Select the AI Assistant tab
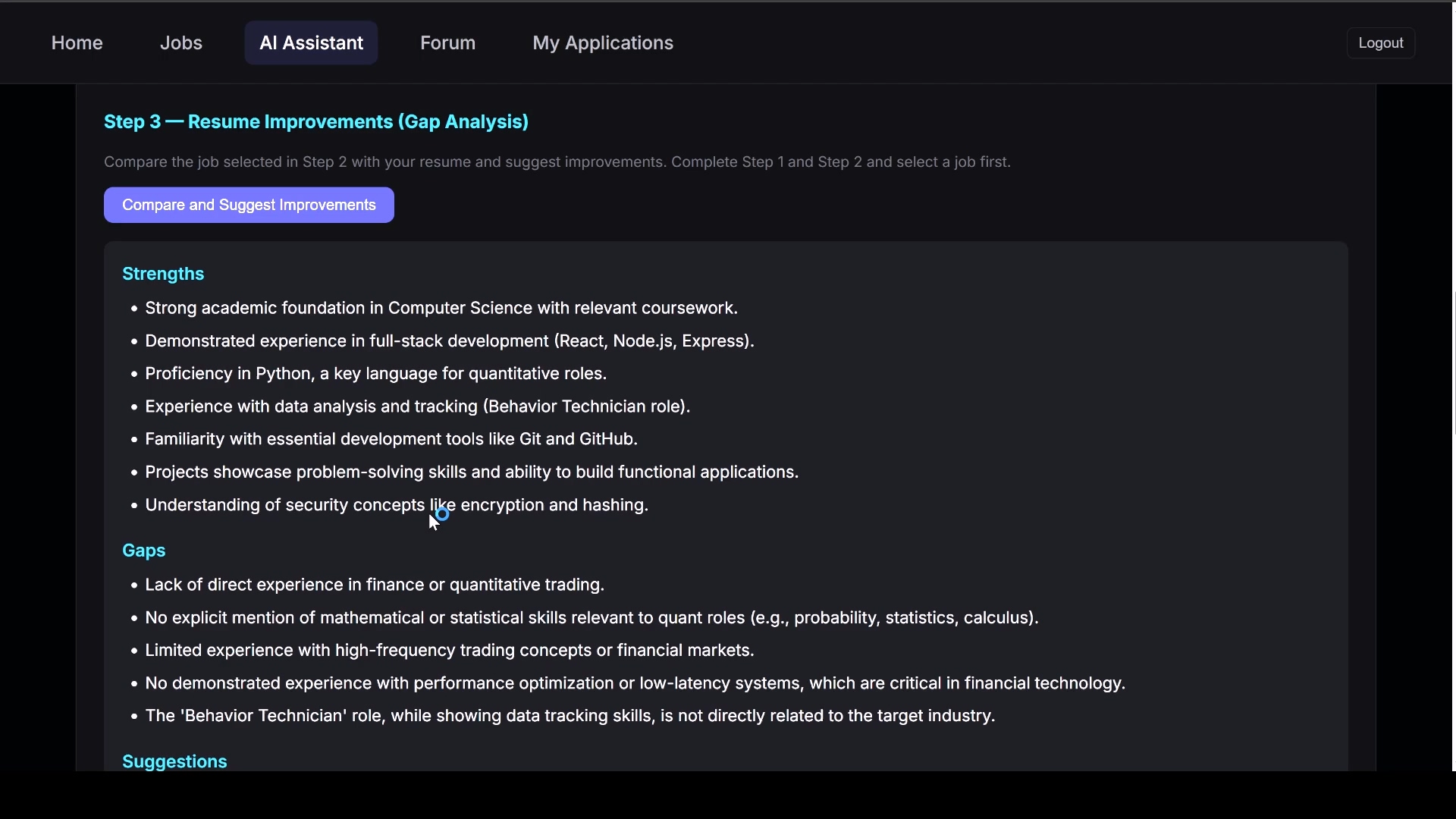This screenshot has height=819, width=1456. click(x=311, y=43)
